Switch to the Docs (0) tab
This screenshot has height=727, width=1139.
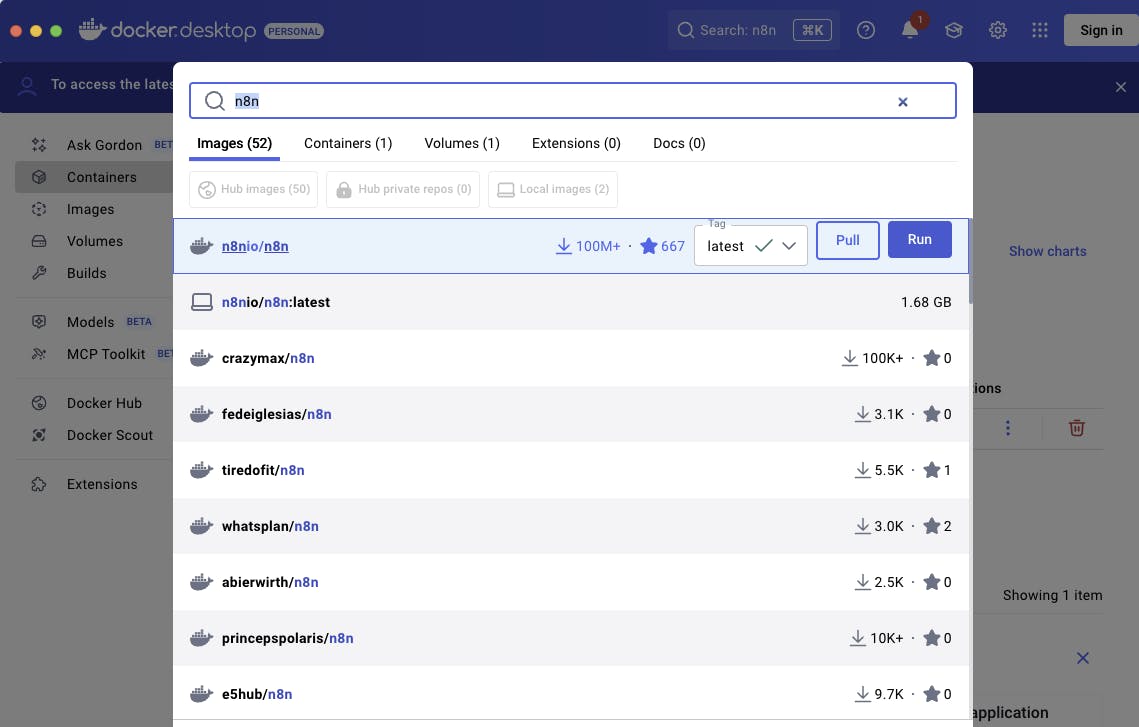[x=679, y=143]
